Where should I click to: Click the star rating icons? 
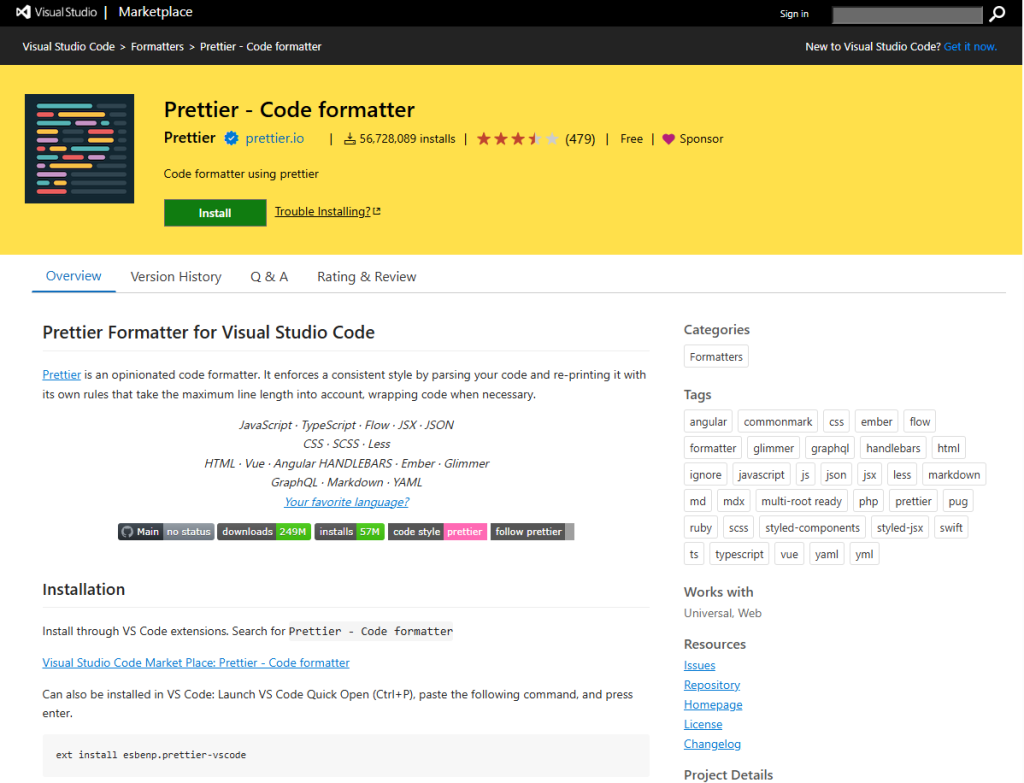tap(517, 138)
